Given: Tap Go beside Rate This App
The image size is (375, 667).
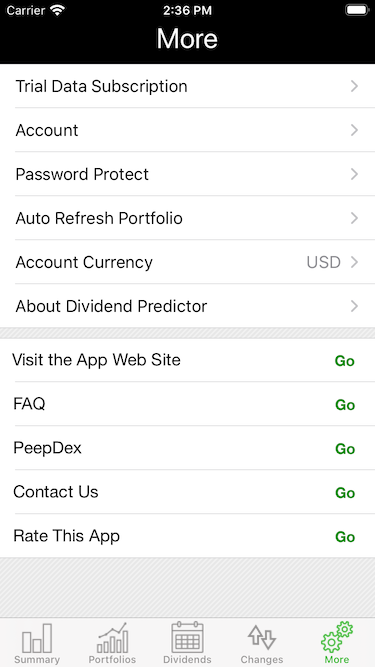Looking at the screenshot, I should coord(345,537).
